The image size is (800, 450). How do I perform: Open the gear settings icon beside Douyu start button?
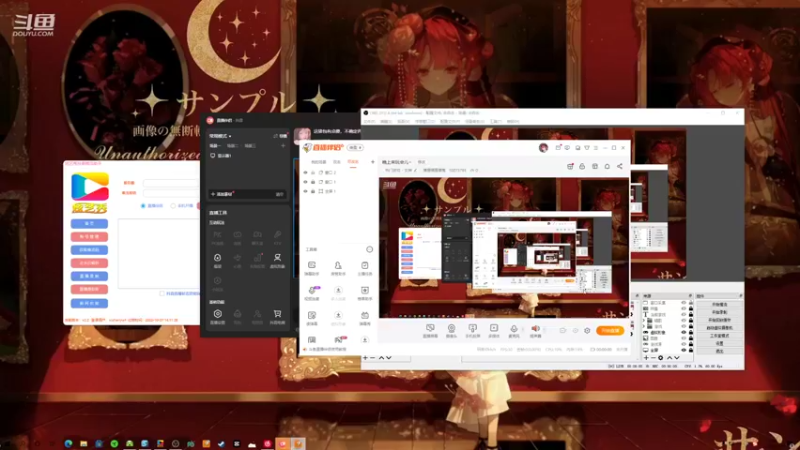click(587, 331)
